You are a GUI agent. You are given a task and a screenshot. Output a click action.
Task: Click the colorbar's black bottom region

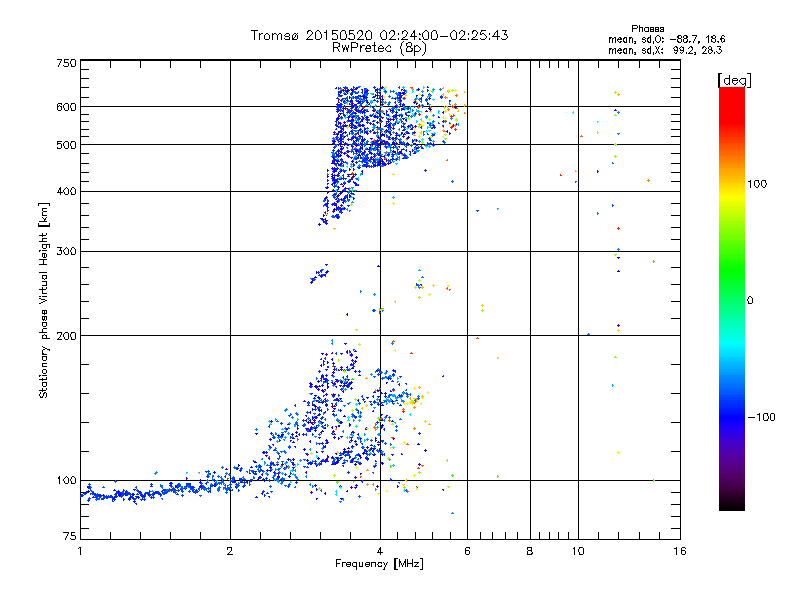732,503
